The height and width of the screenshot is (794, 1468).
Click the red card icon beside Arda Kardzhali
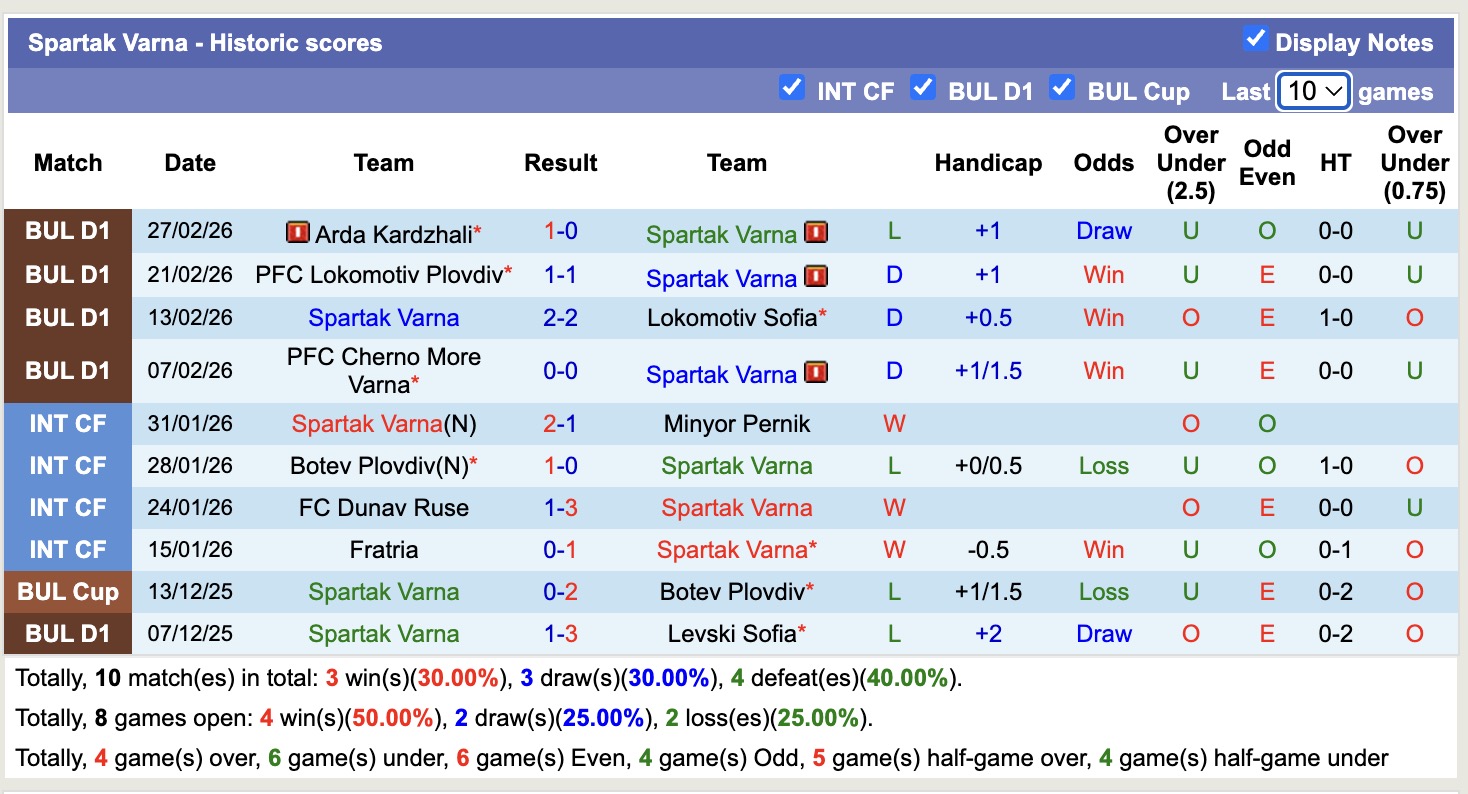coord(297,233)
